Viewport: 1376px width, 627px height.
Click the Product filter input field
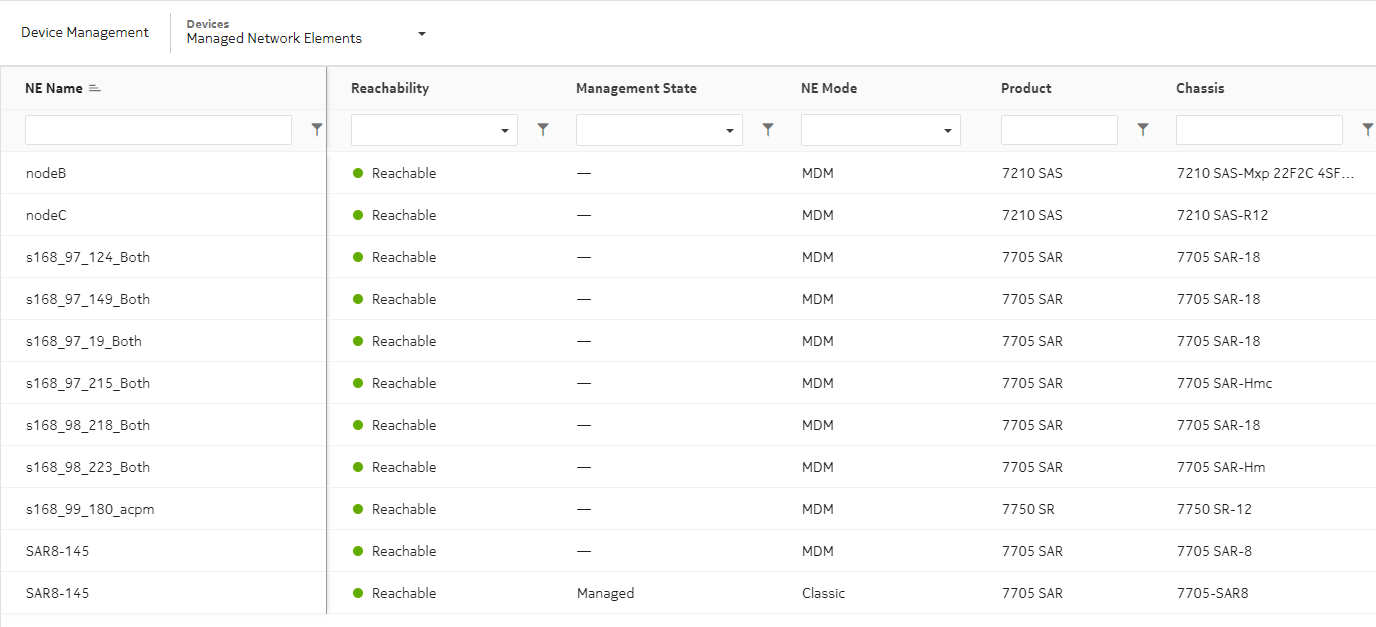[1059, 129]
